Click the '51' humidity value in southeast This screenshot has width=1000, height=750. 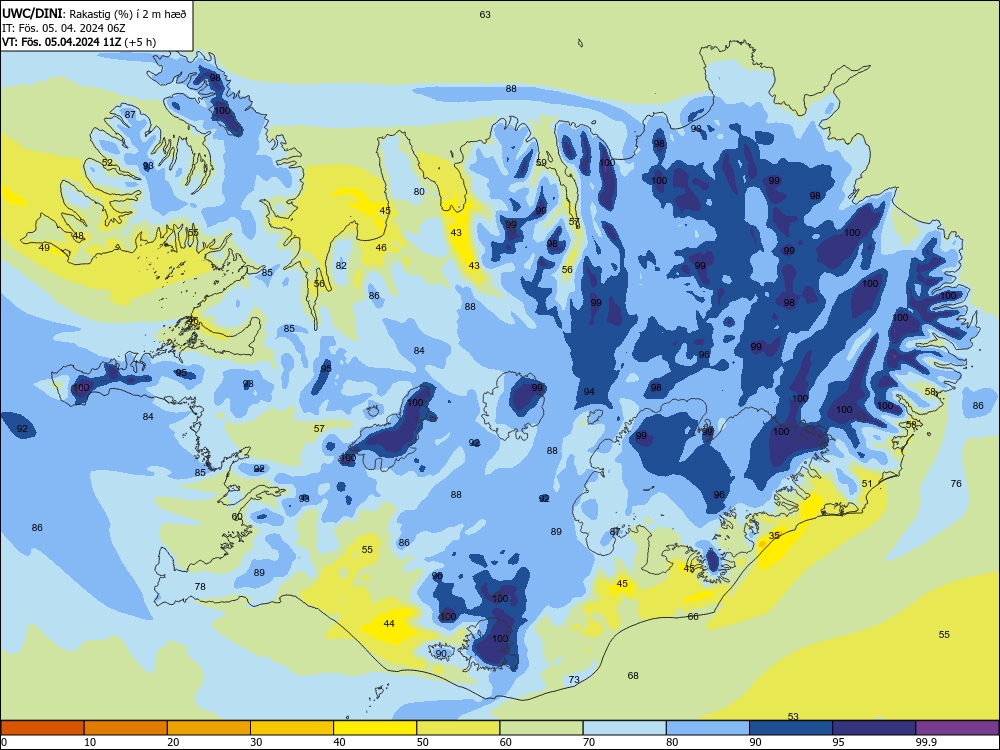pos(867,483)
